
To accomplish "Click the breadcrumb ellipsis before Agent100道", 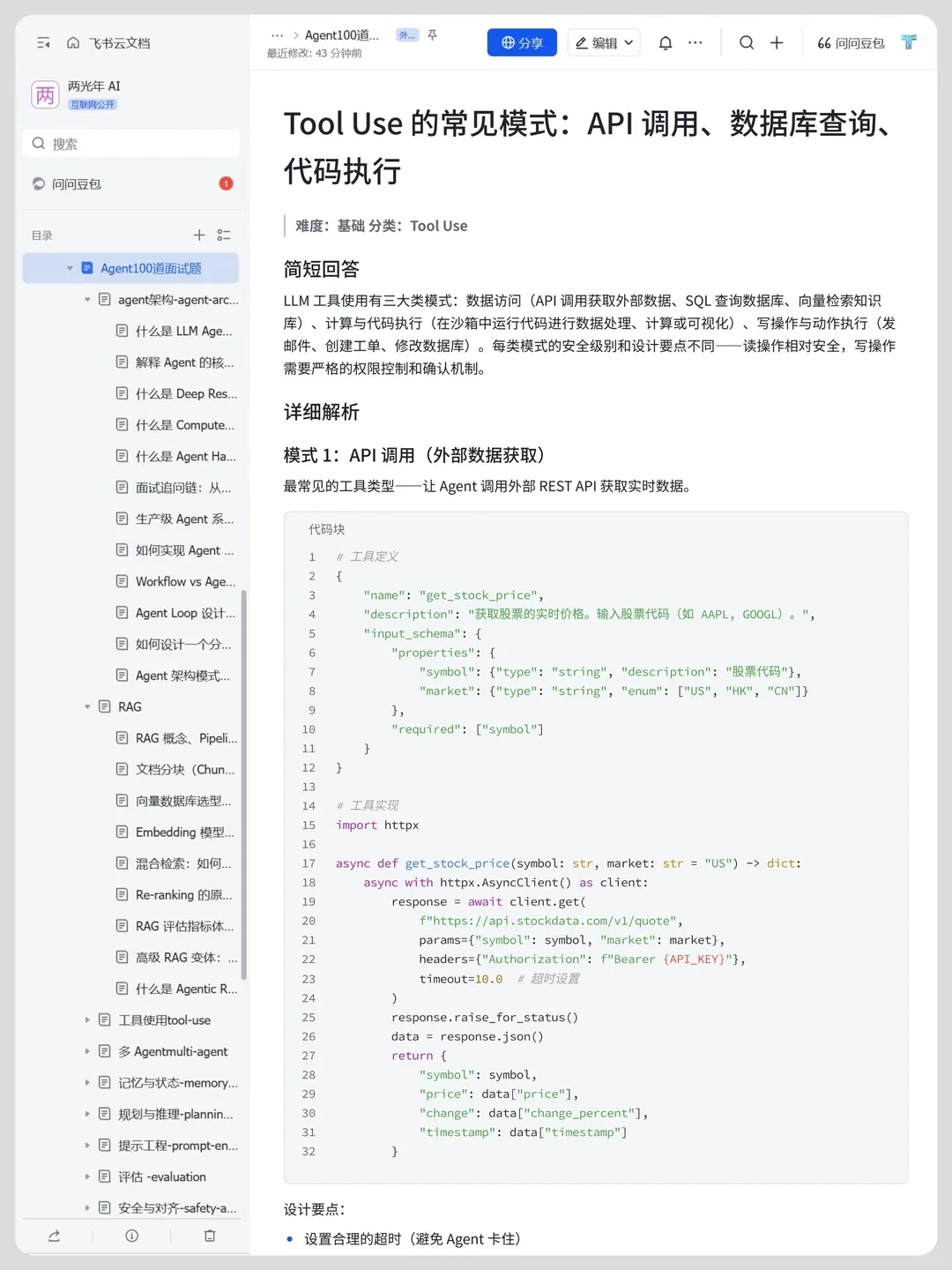I will pyautogui.click(x=277, y=35).
